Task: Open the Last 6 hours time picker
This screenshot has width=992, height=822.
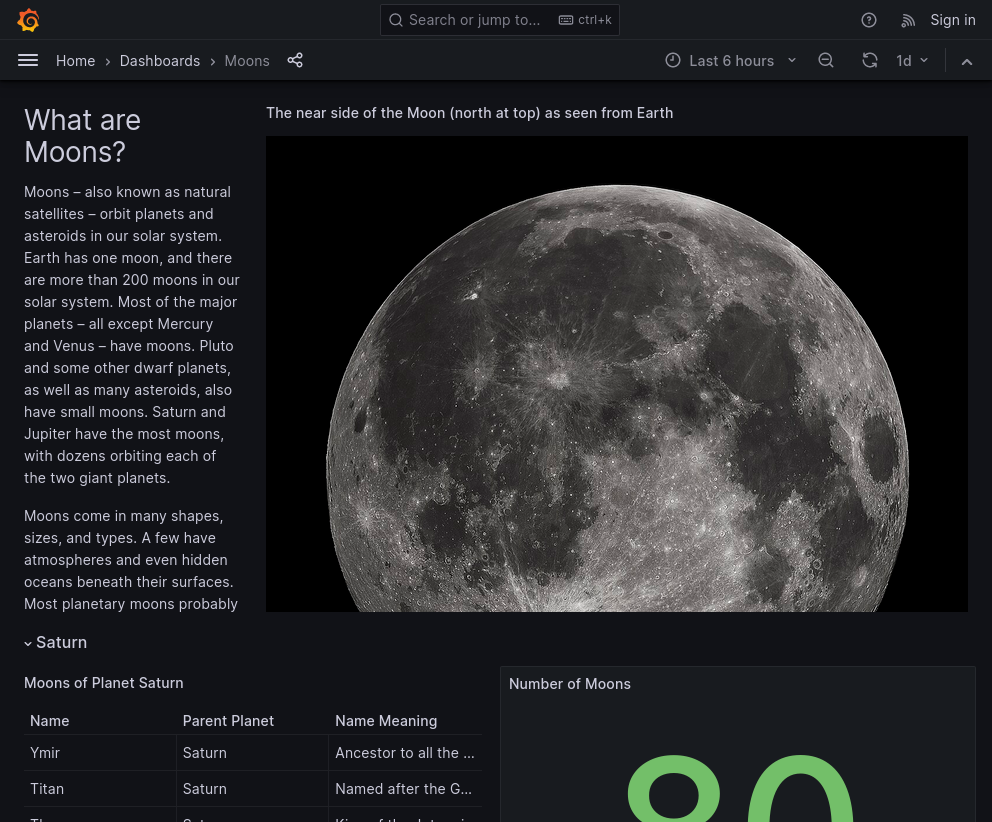Action: [x=731, y=61]
